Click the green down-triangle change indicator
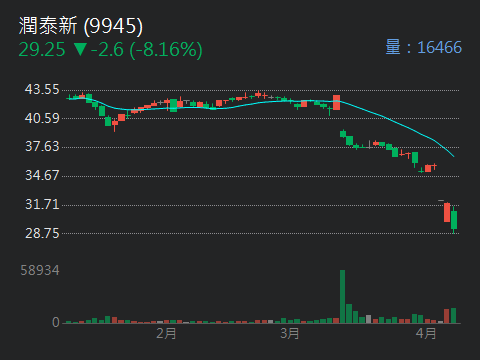 point(80,49)
